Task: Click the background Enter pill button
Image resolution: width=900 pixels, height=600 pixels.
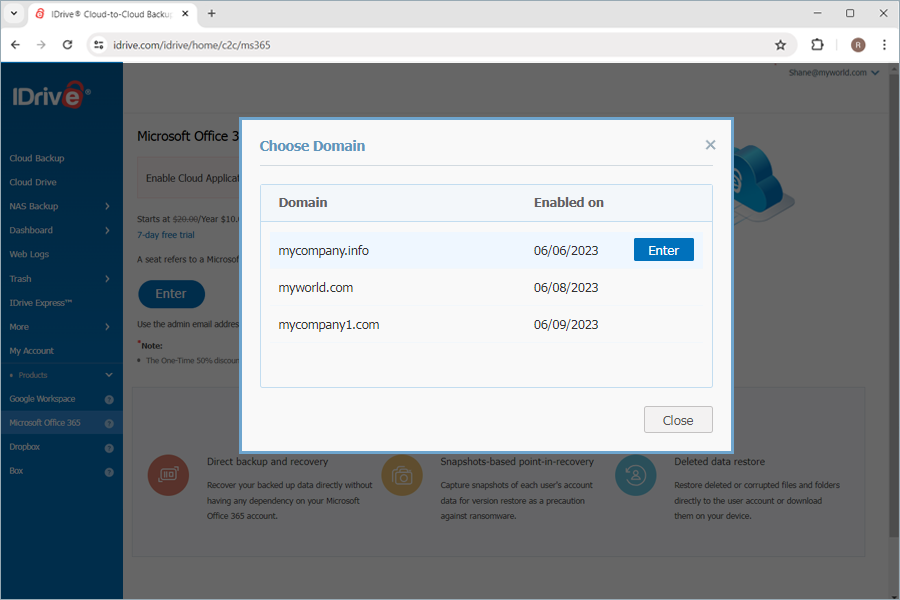Action: 171,293
